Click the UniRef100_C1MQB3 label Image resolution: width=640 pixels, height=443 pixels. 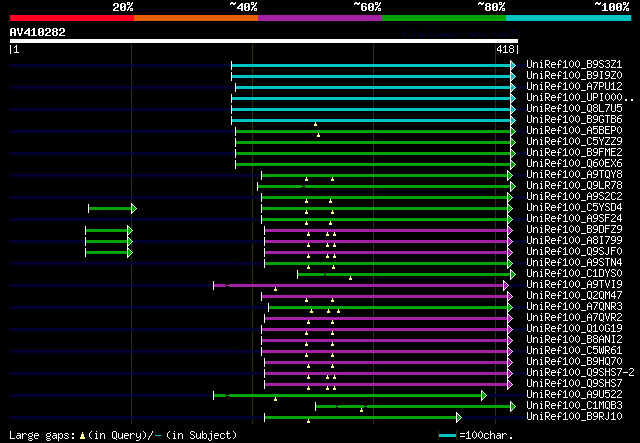tap(574, 406)
